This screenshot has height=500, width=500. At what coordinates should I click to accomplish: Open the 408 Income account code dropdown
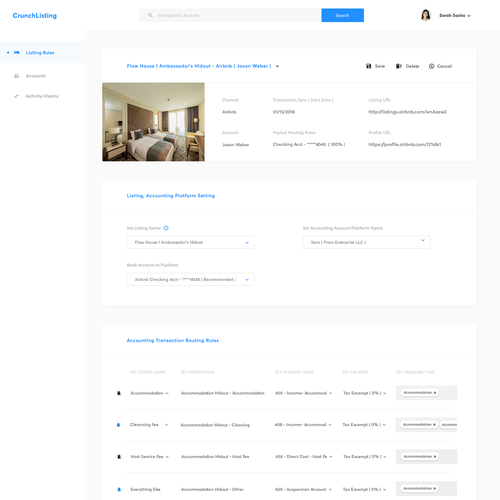tap(303, 425)
